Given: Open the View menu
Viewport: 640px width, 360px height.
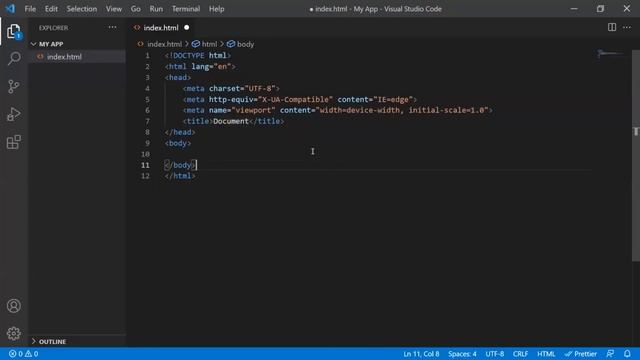Looking at the screenshot, I should [x=113, y=9].
